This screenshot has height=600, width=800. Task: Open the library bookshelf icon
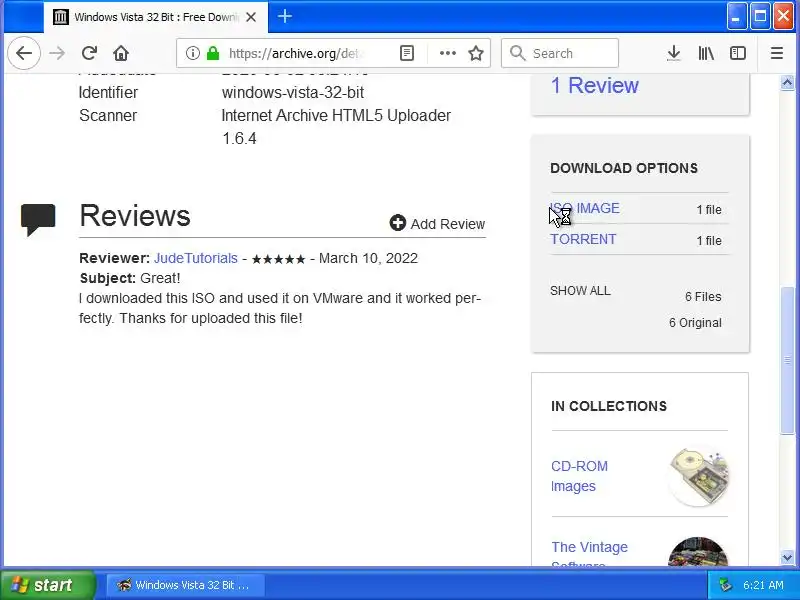click(706, 53)
